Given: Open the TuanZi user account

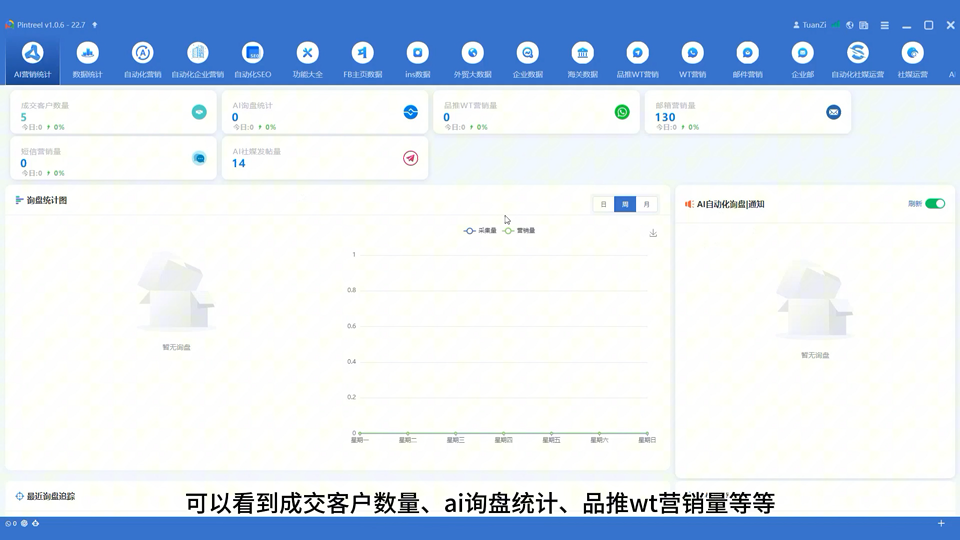Looking at the screenshot, I should pyautogui.click(x=809, y=25).
